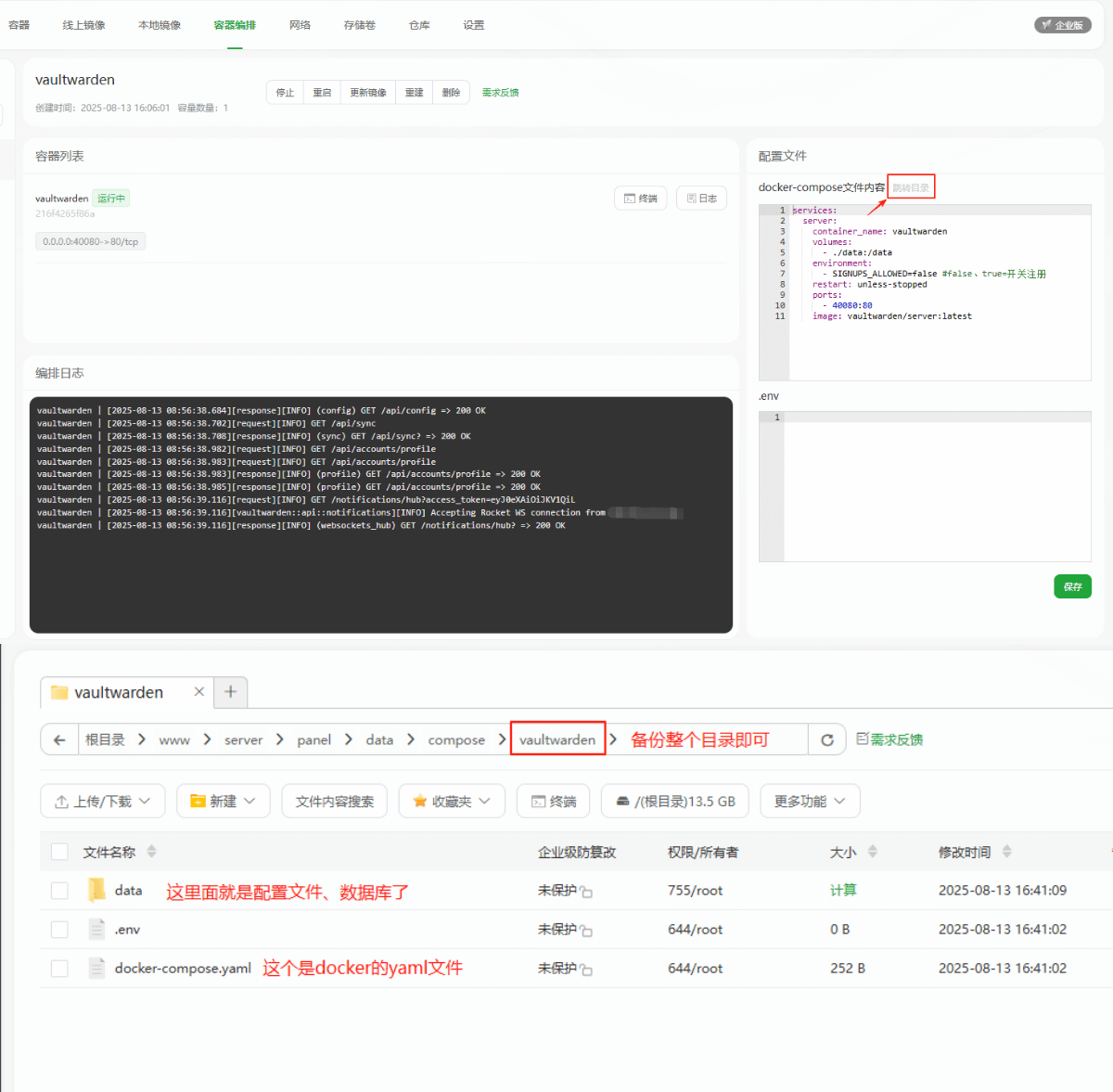This screenshot has height=1092, width=1113.
Task: Click the data folder icon
Action: pos(96,890)
